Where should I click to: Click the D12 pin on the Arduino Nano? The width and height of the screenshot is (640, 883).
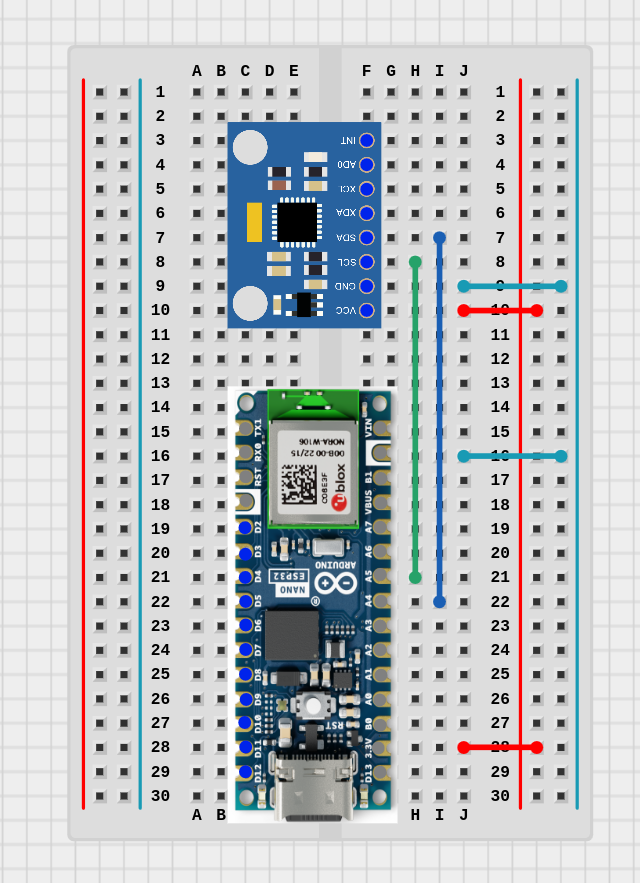[245, 771]
